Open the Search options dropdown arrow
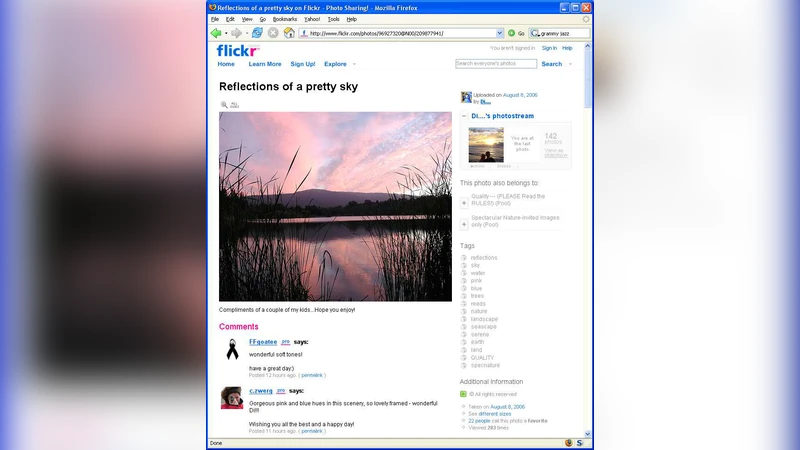Image resolution: width=800 pixels, height=450 pixels. point(570,64)
